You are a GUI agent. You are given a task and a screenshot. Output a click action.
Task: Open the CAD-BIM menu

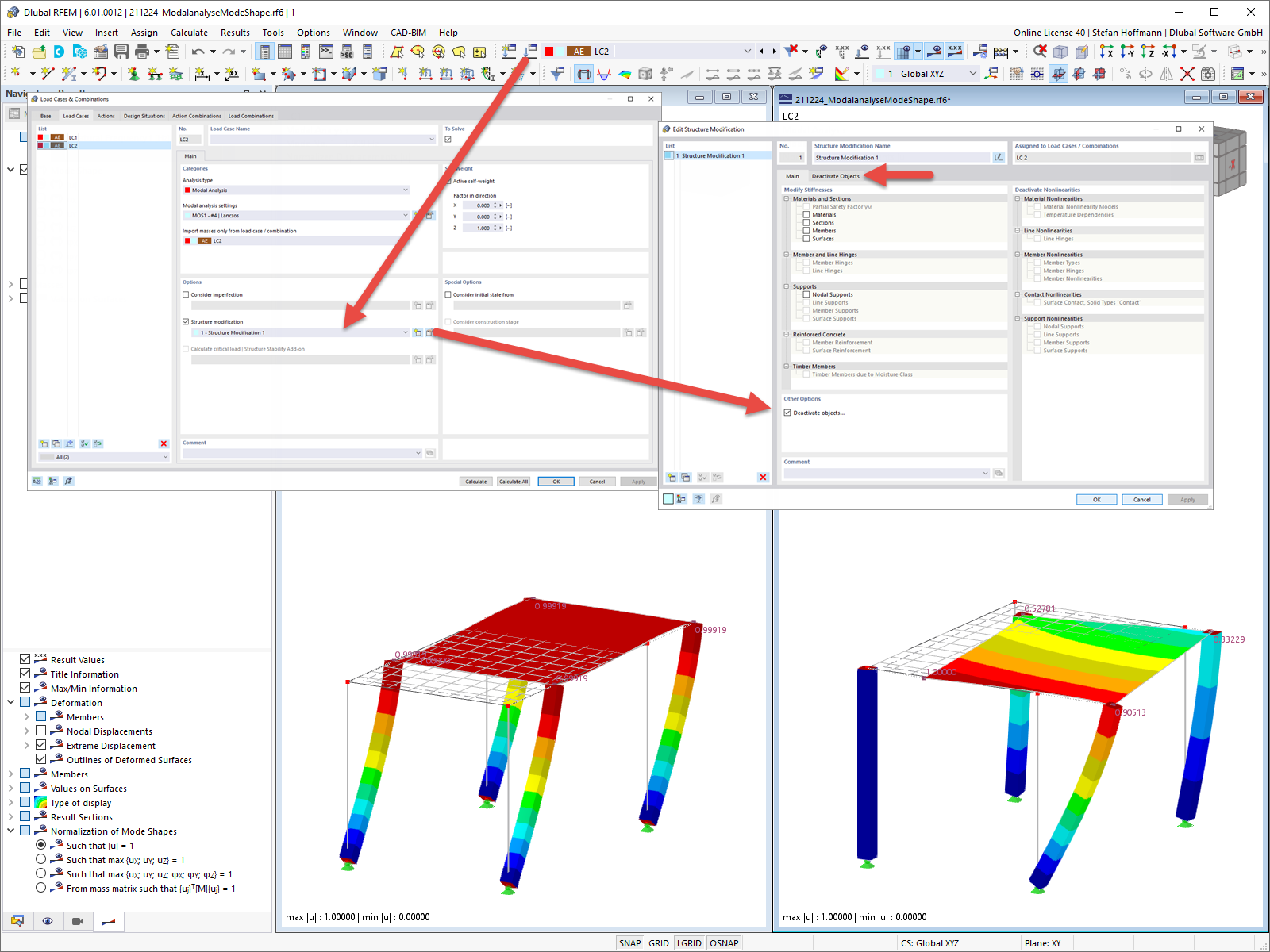(408, 33)
